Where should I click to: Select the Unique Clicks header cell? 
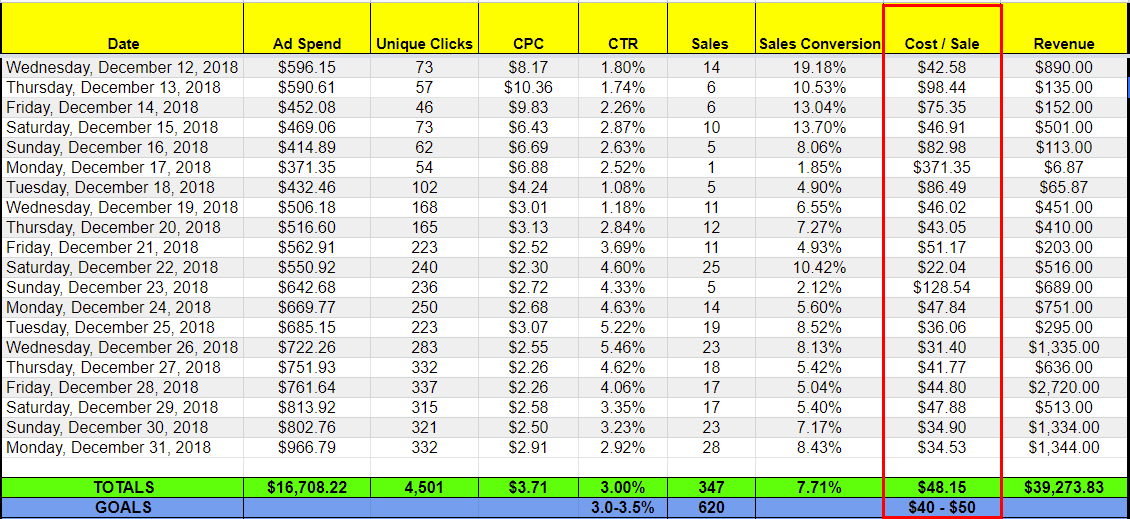coord(424,30)
